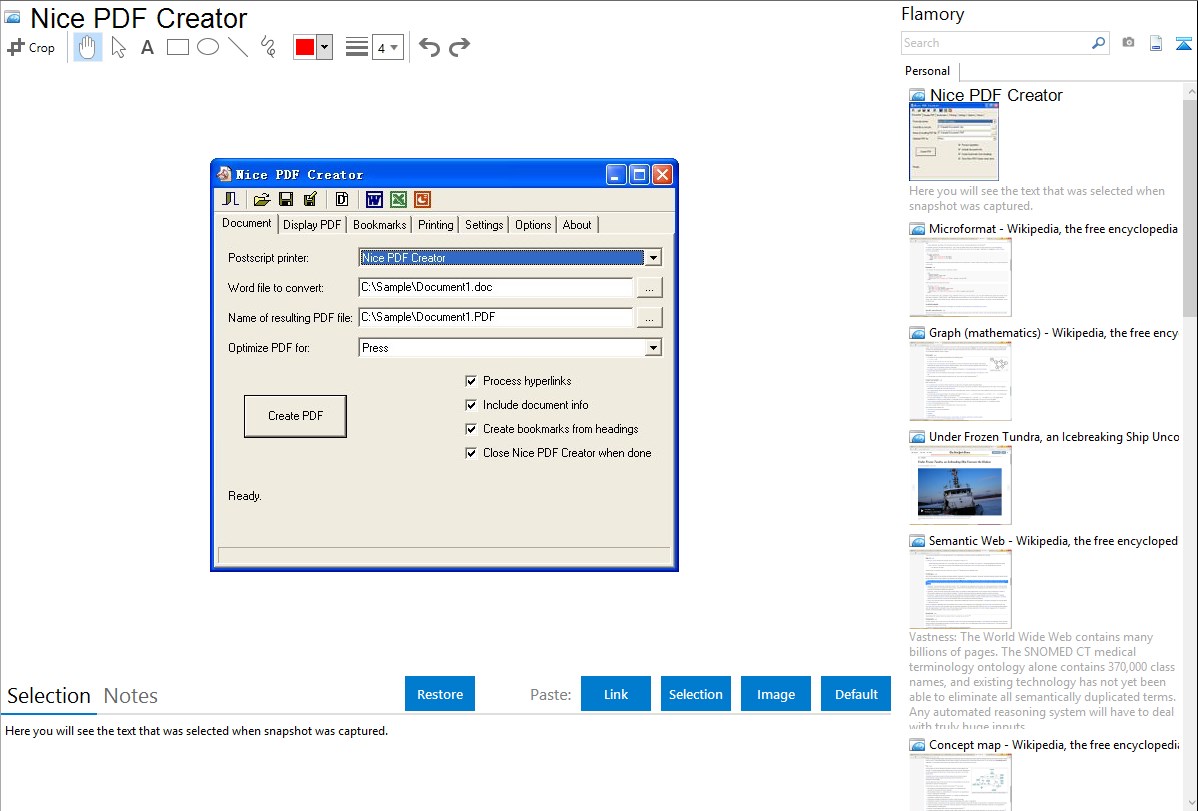Click the red color swatch

point(305,47)
